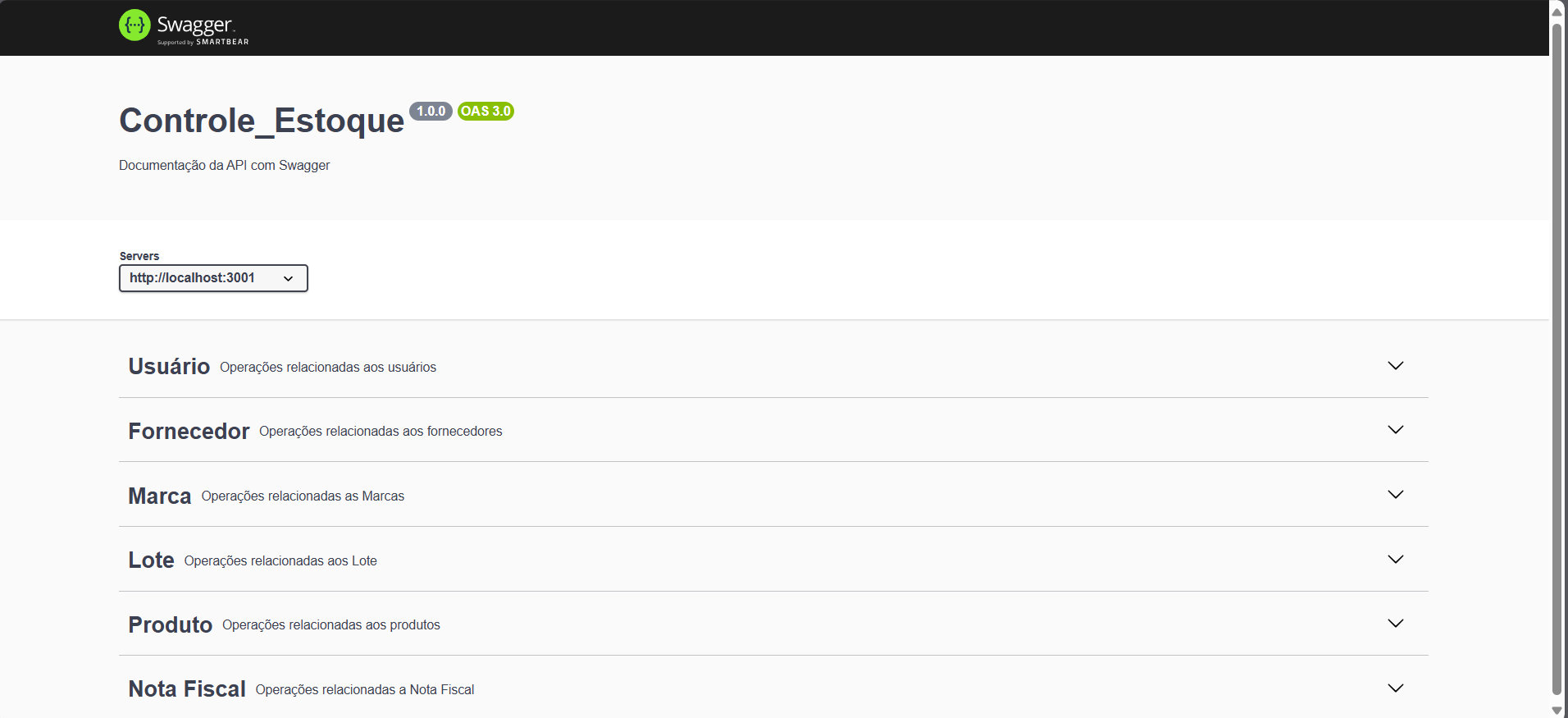Open the Nota Fiscal tag heading

[x=187, y=689]
